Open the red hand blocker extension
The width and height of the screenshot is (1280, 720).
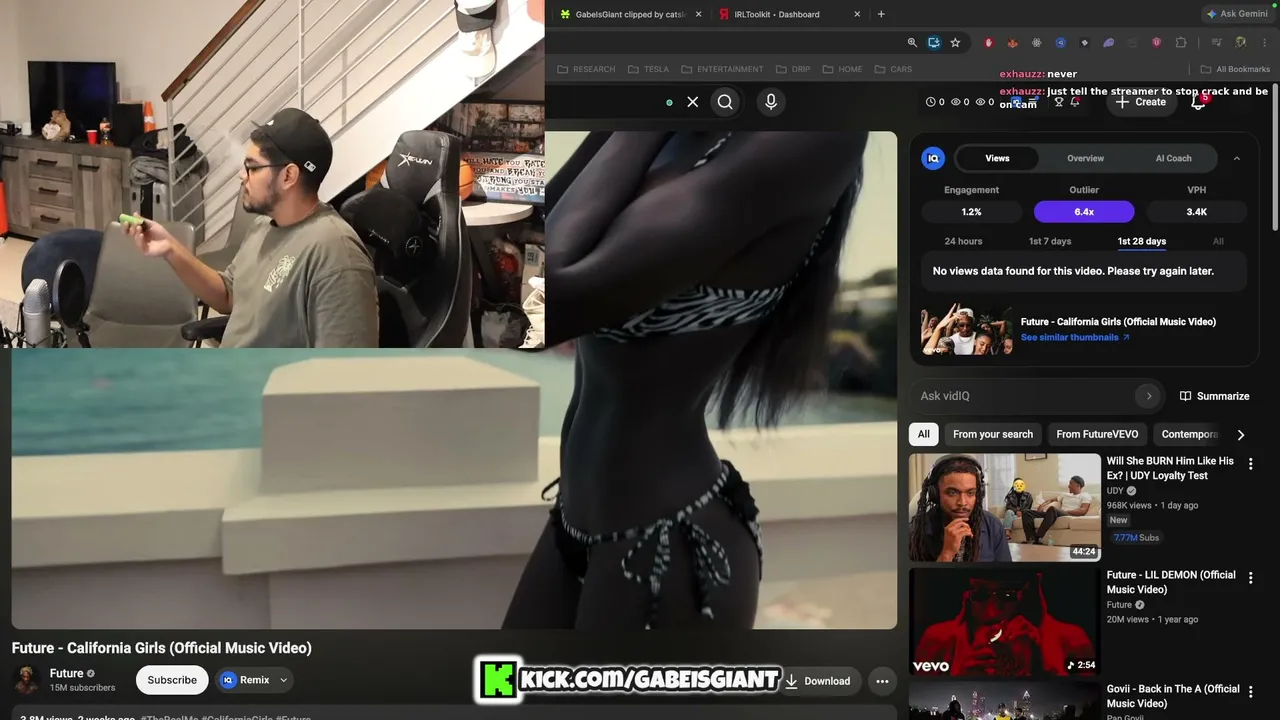pos(989,43)
